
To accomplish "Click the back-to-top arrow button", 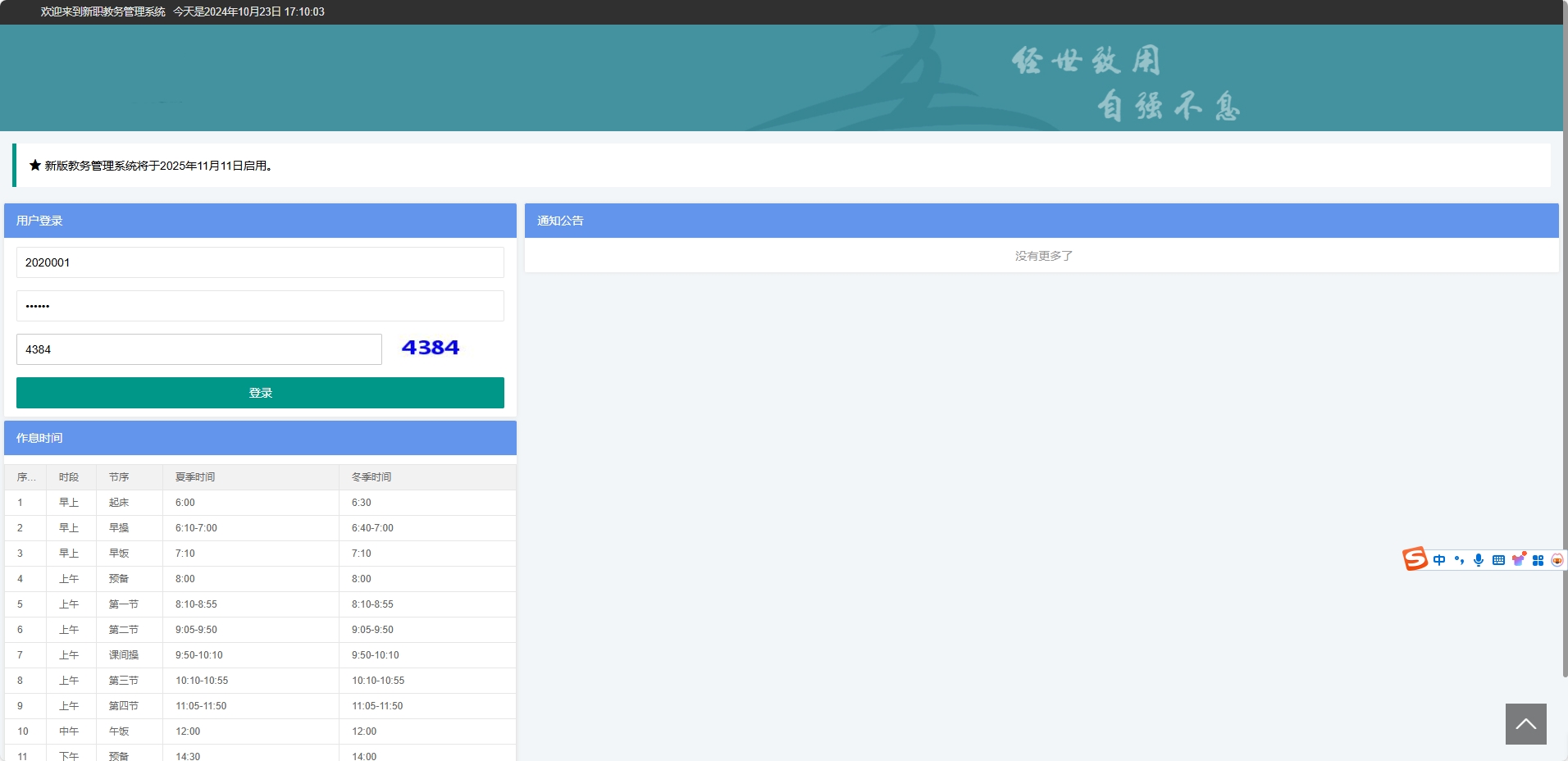I will click(1526, 724).
